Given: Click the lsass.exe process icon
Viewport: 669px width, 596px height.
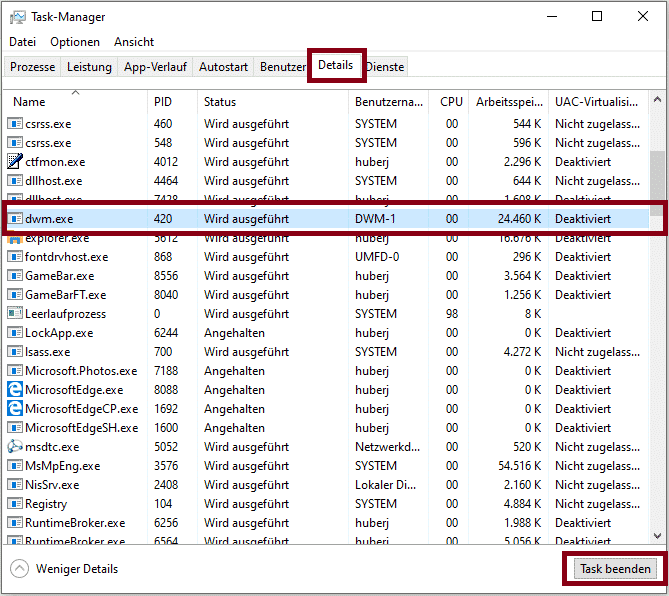Looking at the screenshot, I should (x=15, y=352).
